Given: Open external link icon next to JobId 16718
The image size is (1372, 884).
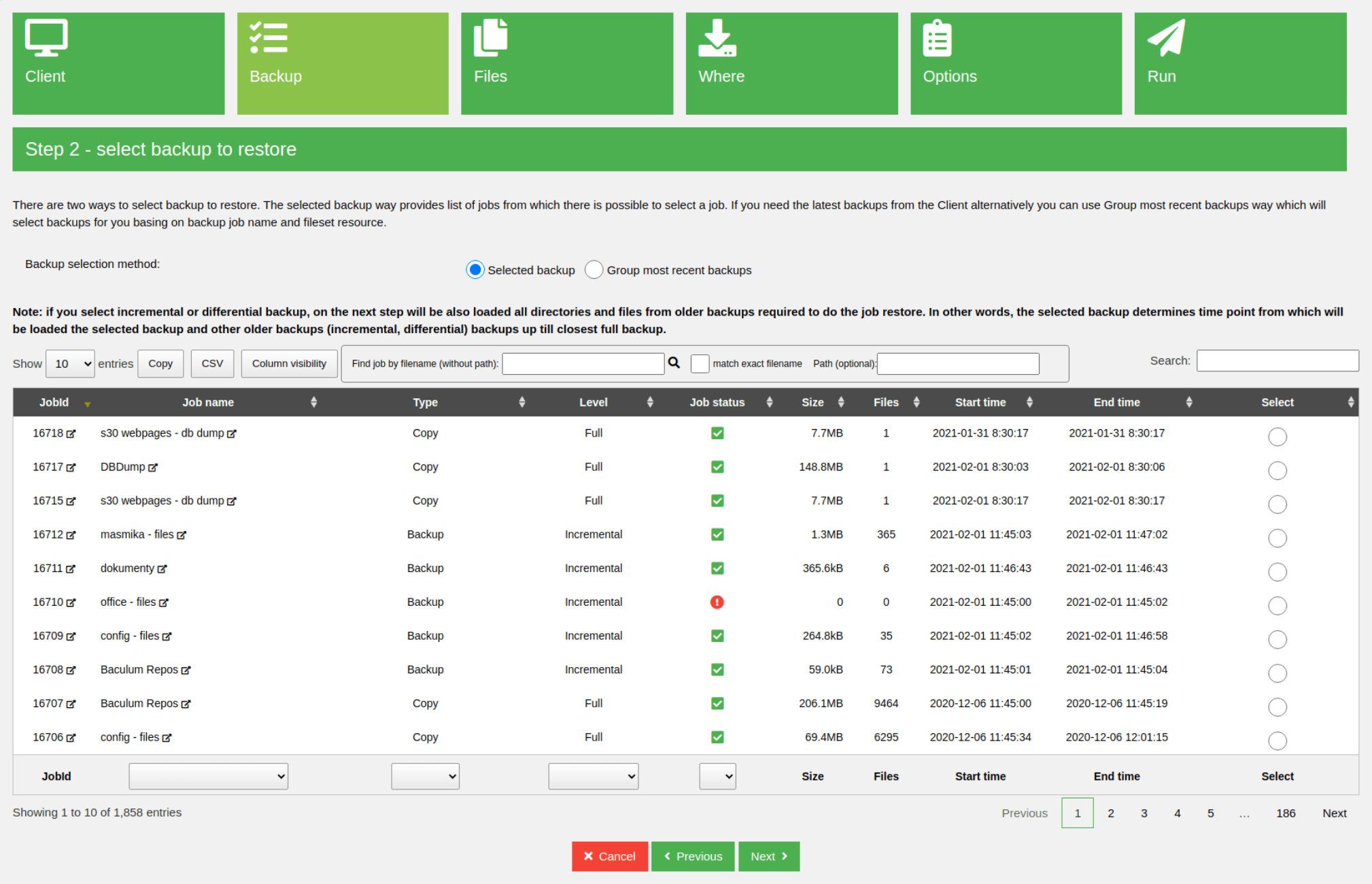Looking at the screenshot, I should pos(71,434).
